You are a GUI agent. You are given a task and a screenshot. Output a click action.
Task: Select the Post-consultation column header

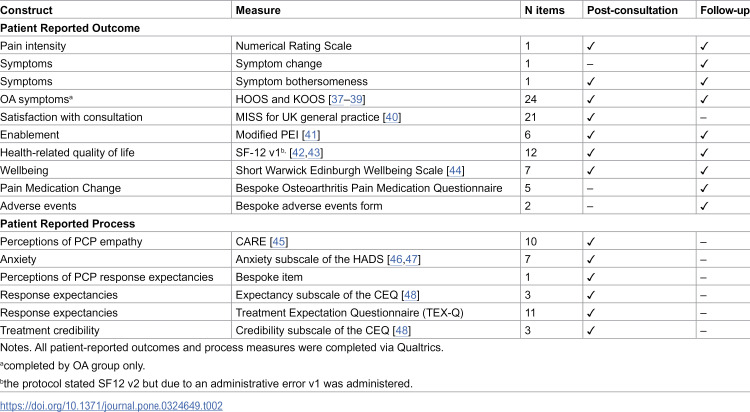tap(632, 10)
